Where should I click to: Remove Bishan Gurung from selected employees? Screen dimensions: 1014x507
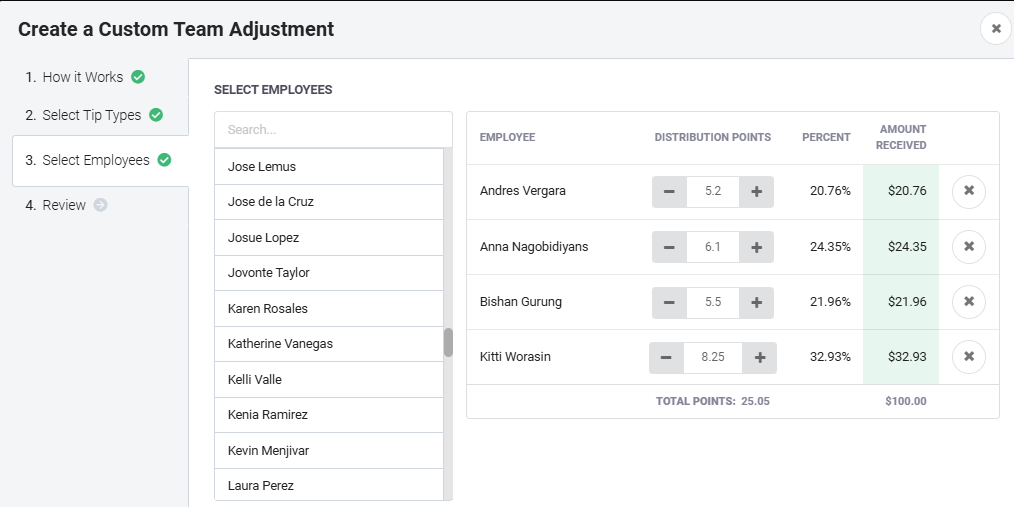[x=968, y=301]
